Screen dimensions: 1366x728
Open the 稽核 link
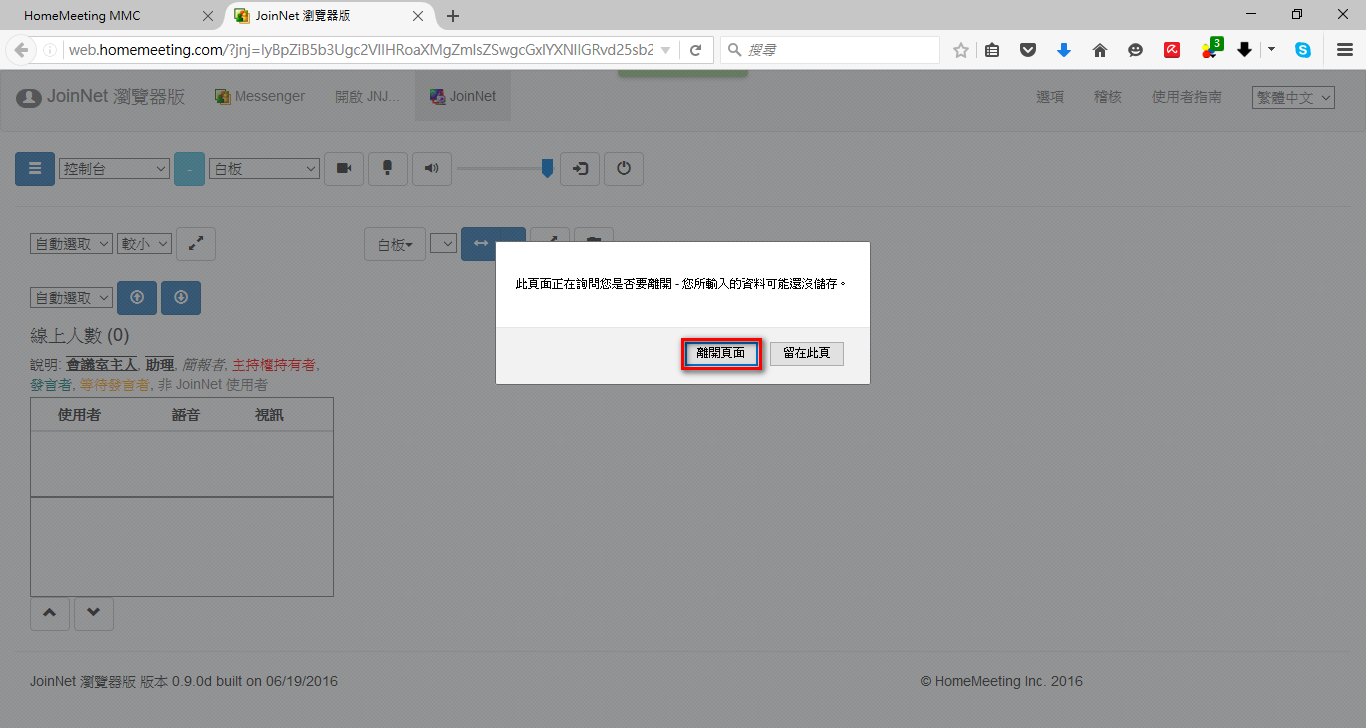[x=1108, y=97]
